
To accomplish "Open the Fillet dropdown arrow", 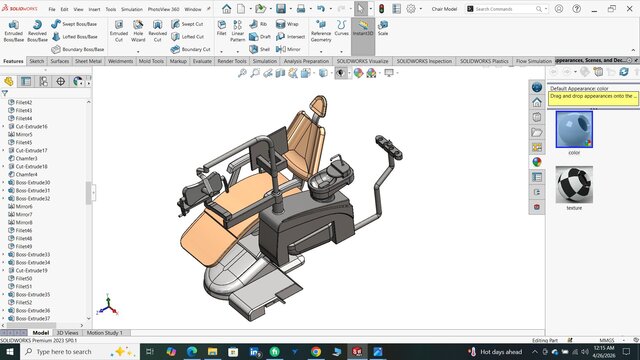I will pyautogui.click(x=222, y=52).
